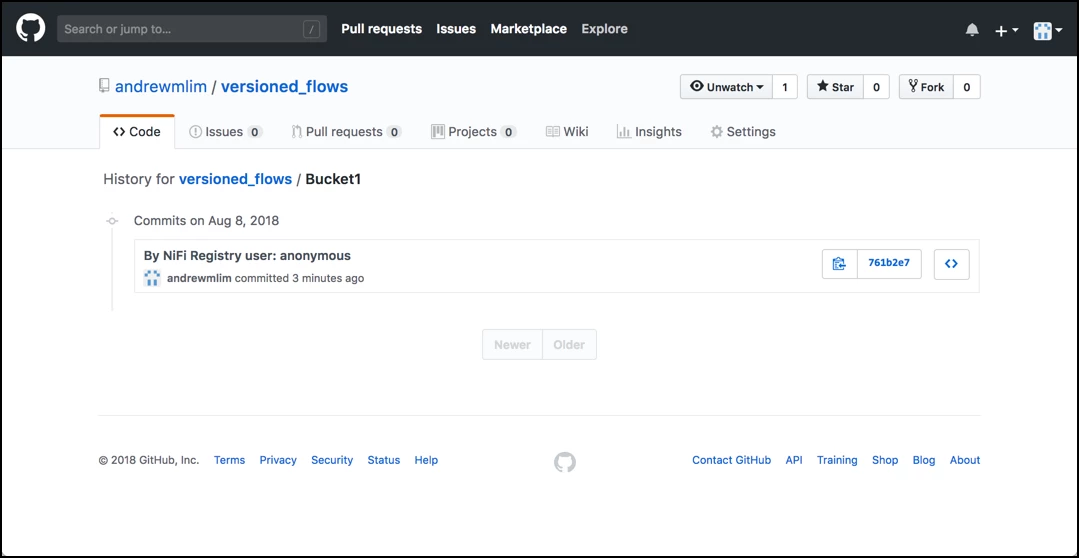
Task: Click the watchers count 1
Action: pos(785,87)
